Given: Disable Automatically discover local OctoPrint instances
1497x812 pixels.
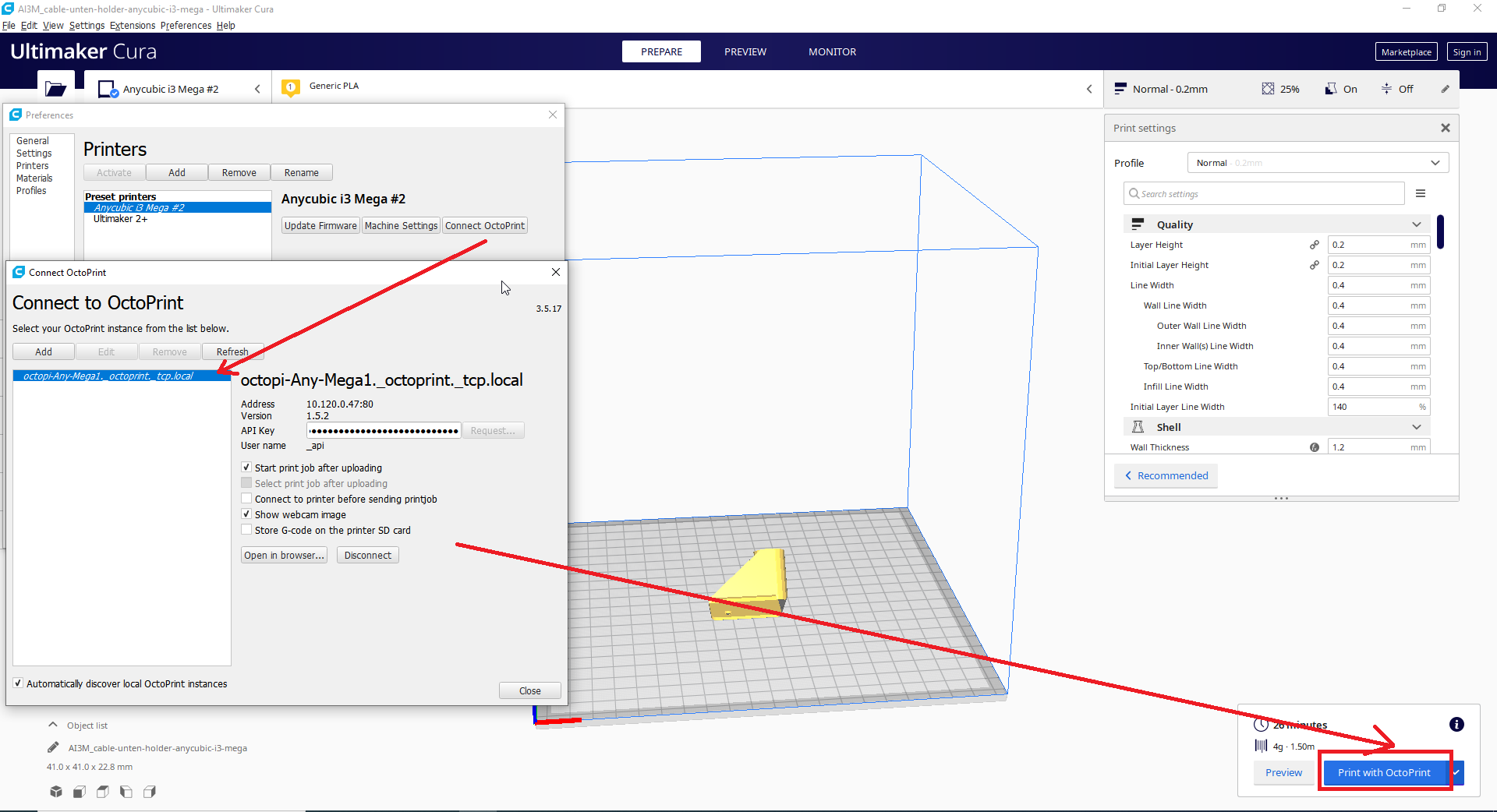Looking at the screenshot, I should [x=17, y=683].
